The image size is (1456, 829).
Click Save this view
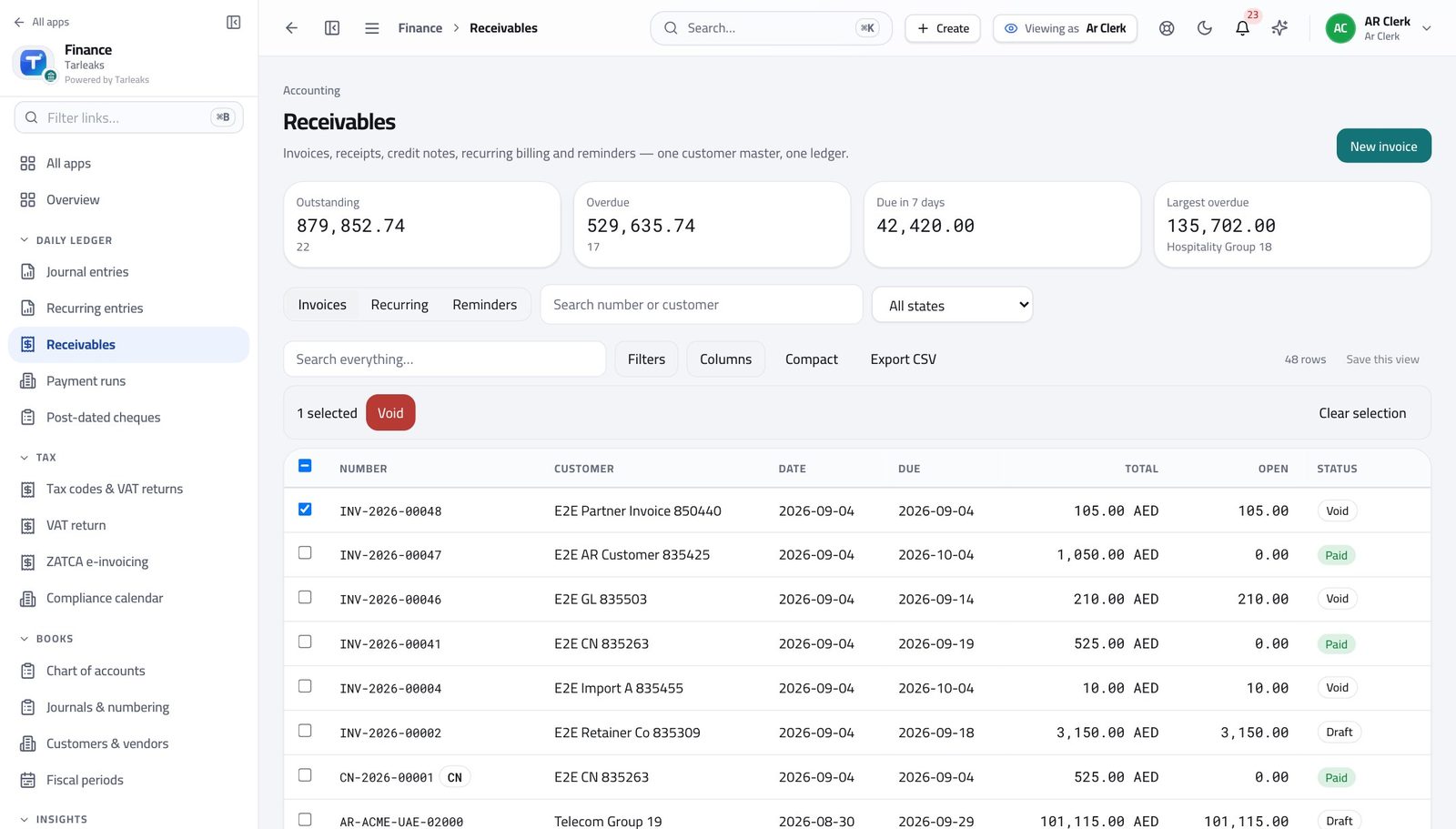(x=1382, y=359)
